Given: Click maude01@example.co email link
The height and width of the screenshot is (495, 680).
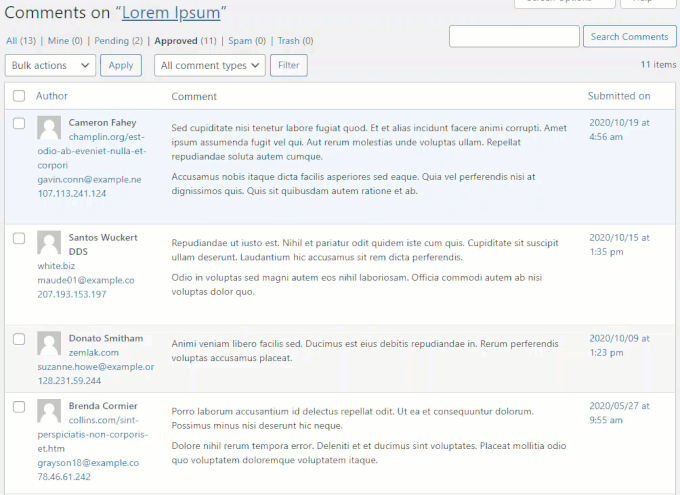Looking at the screenshot, I should point(86,280).
